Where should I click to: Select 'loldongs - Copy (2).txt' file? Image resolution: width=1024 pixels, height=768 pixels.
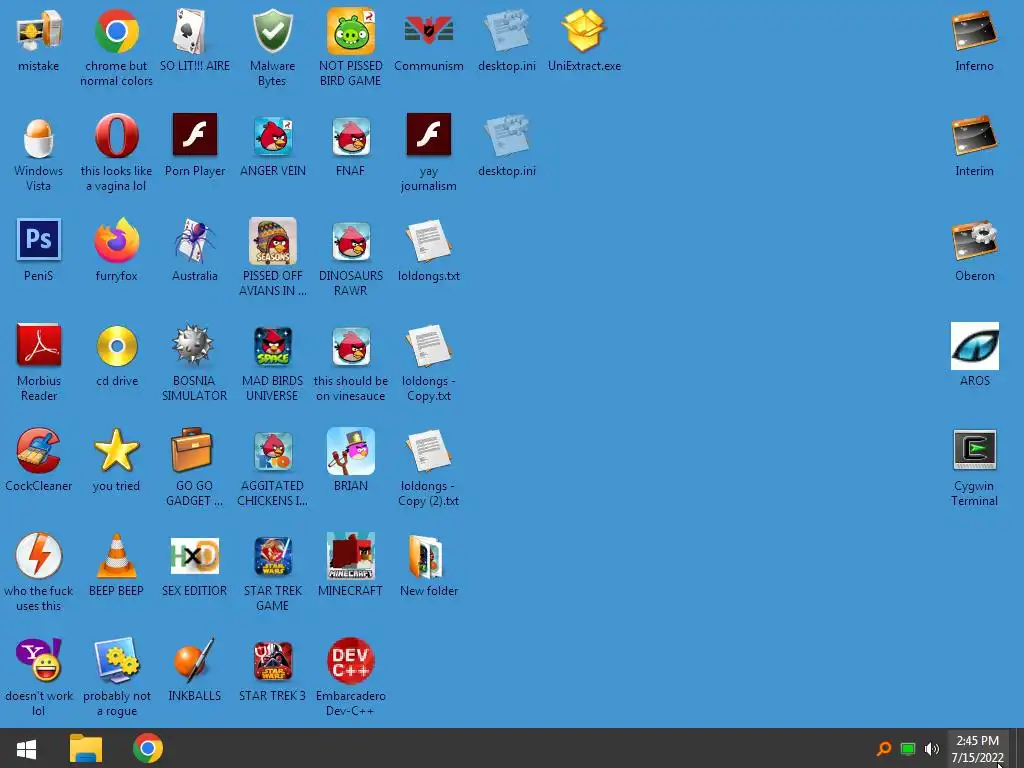pyautogui.click(x=428, y=451)
